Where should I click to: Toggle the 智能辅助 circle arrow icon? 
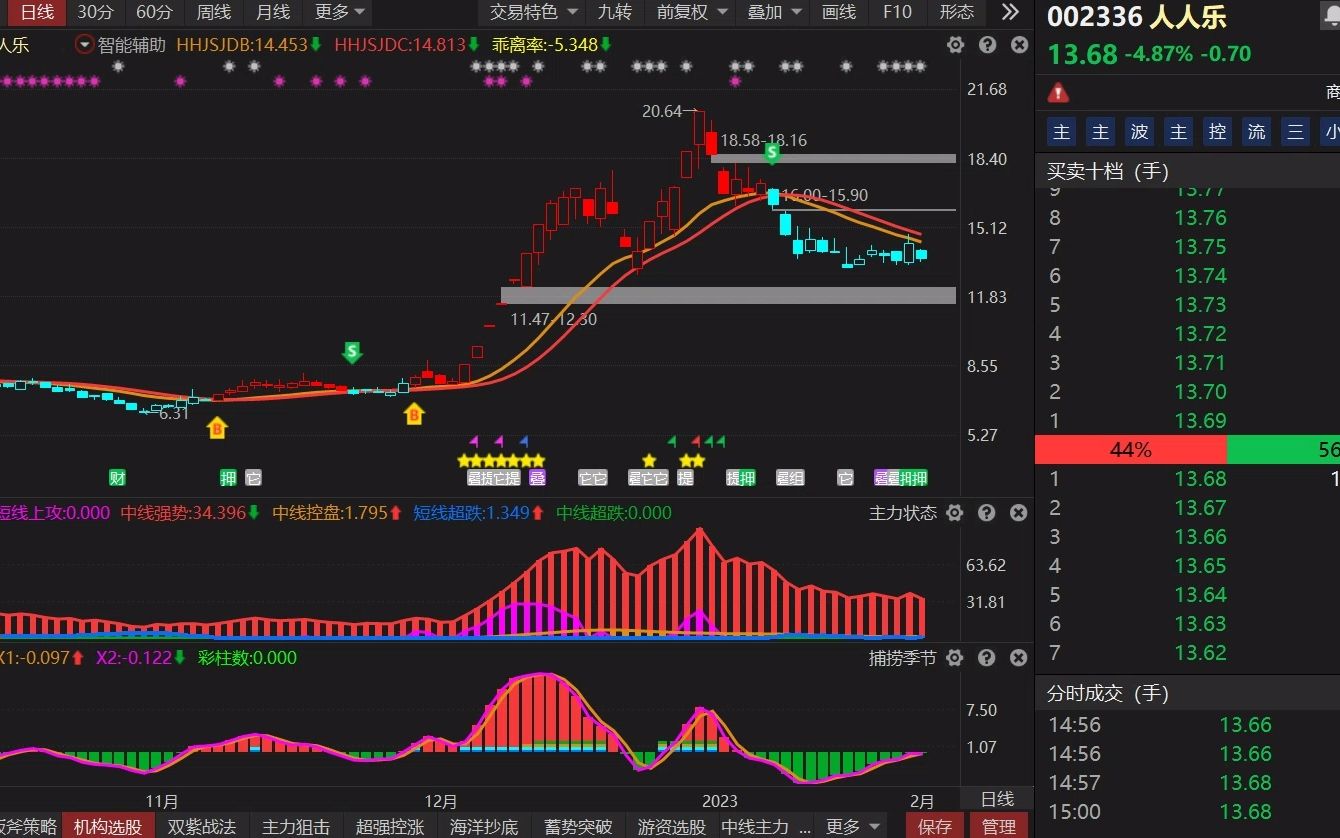[84, 45]
